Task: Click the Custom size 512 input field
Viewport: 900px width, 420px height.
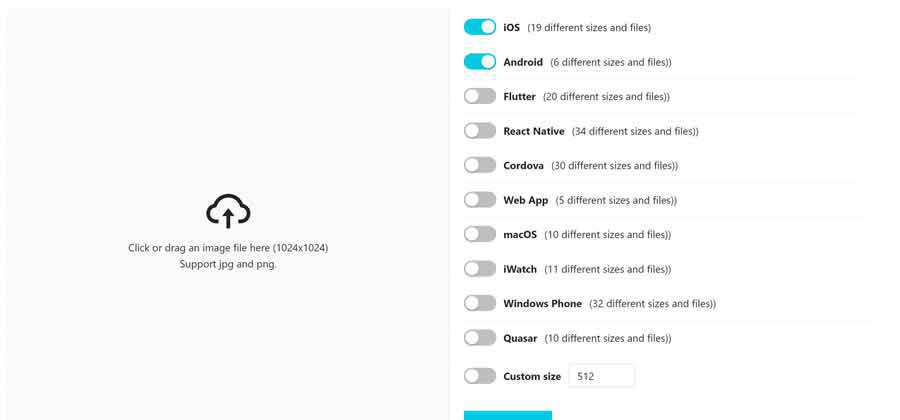Action: pos(601,376)
